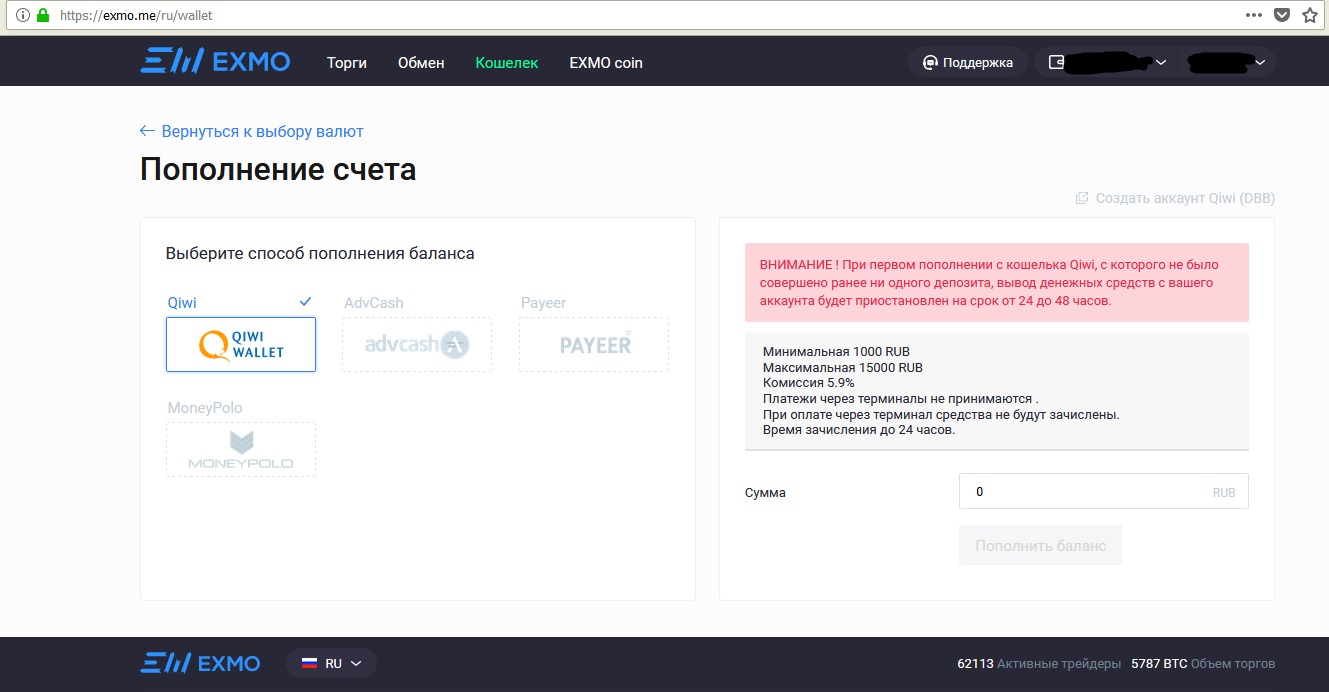The image size is (1329, 692).
Task: Save page with the Pocket icon
Action: [1282, 15]
